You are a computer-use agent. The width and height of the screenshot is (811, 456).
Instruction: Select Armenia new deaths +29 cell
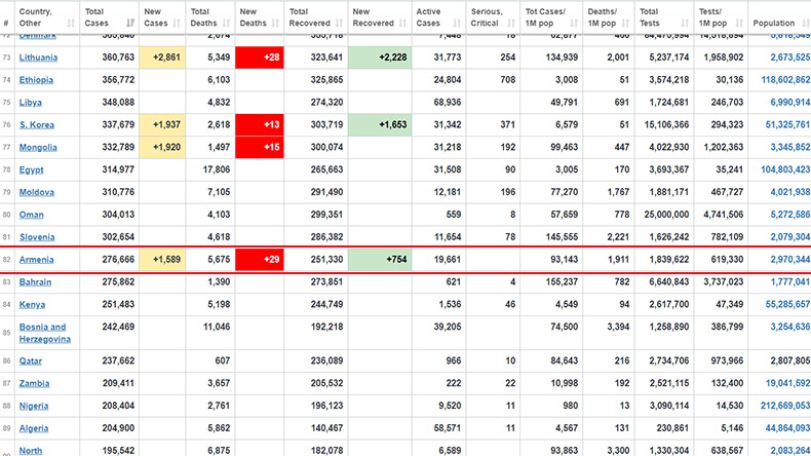[x=259, y=260]
